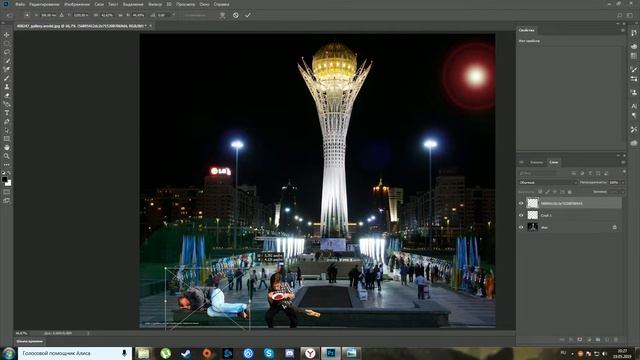Select the Clone Stamp tool

(7, 87)
